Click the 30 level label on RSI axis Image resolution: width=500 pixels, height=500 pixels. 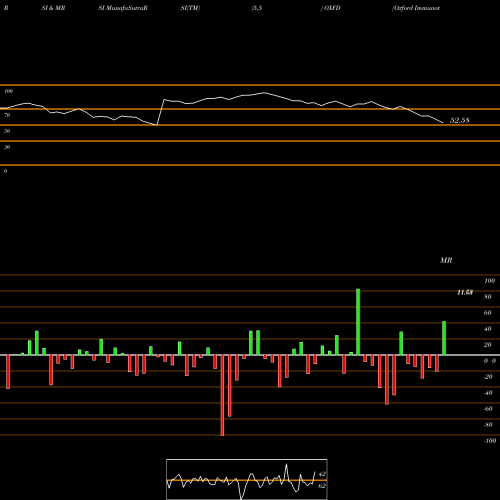pos(7,147)
